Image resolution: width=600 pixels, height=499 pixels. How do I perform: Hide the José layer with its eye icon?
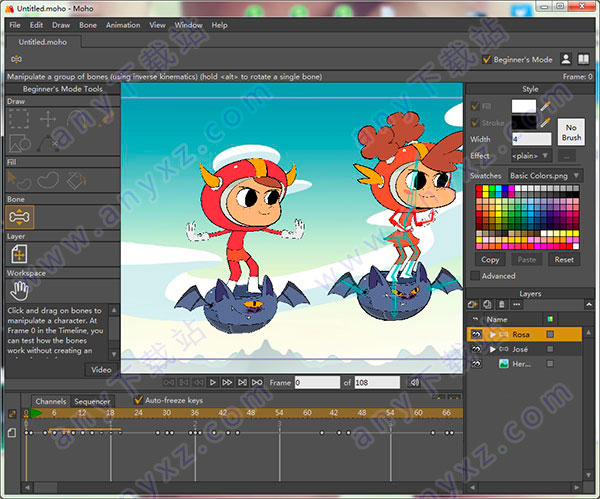click(474, 349)
